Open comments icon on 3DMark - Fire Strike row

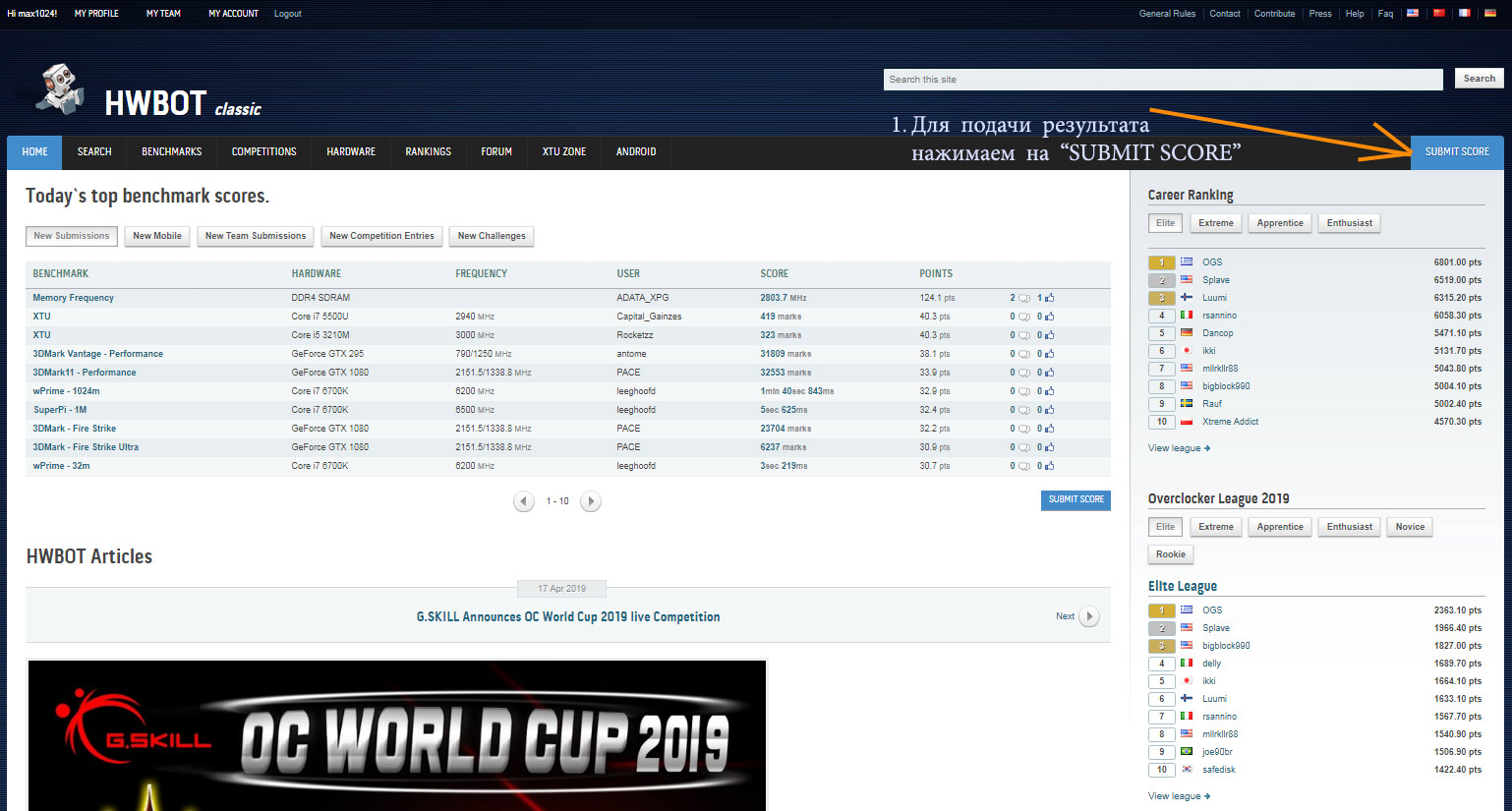pos(1024,429)
